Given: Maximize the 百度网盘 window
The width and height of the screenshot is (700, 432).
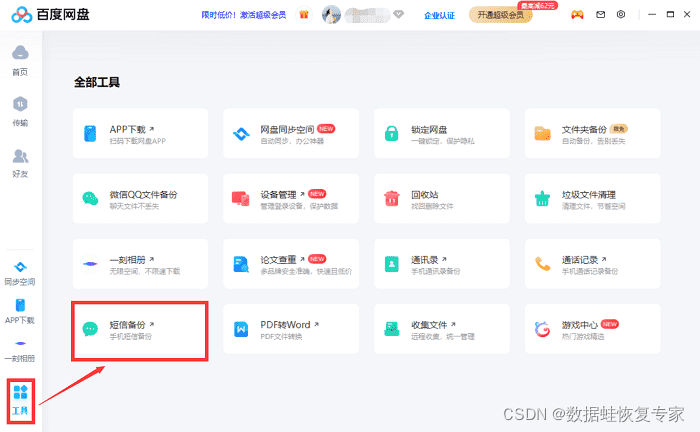Looking at the screenshot, I should pos(670,15).
